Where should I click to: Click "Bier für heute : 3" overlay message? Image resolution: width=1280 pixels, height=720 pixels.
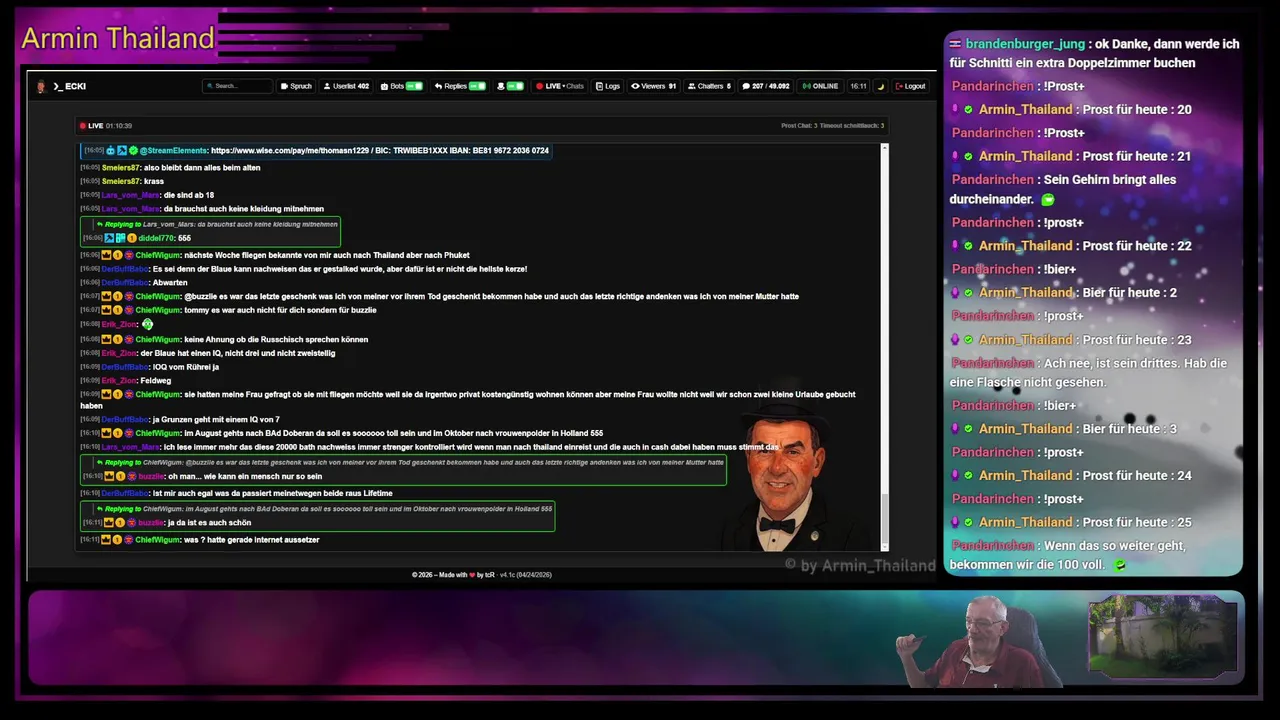1129,429
